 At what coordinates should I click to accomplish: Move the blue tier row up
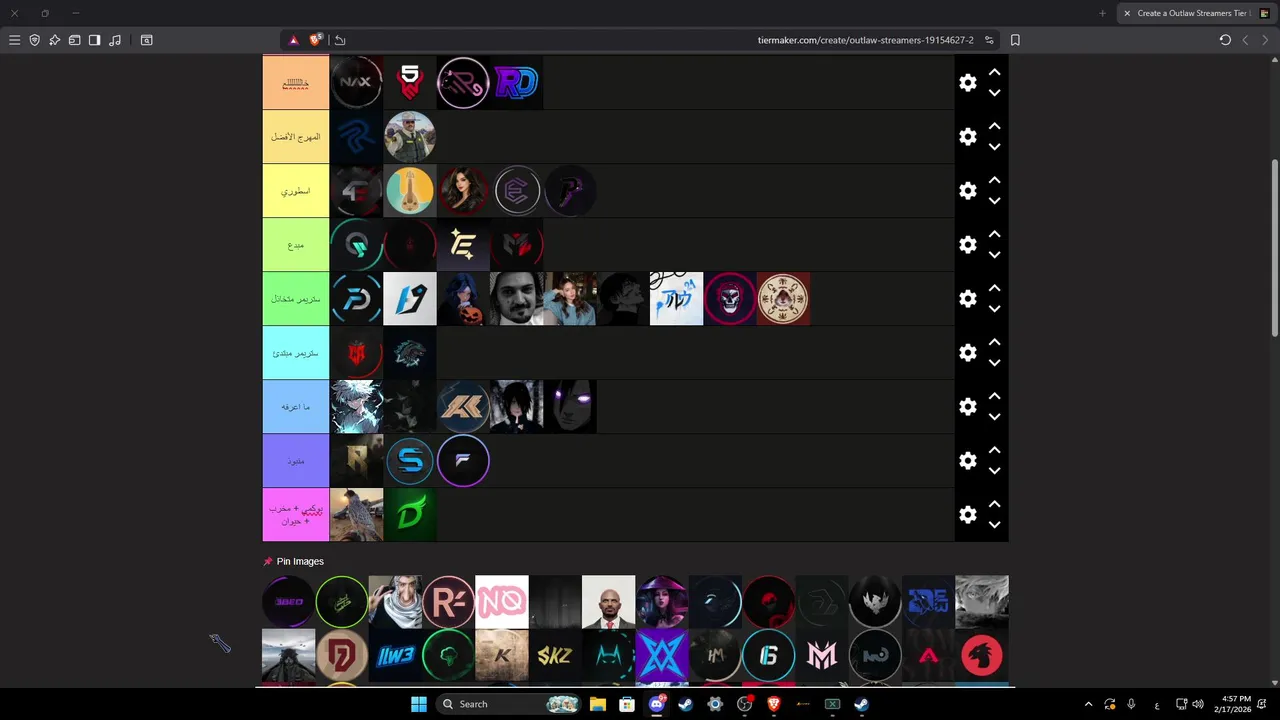(x=994, y=396)
